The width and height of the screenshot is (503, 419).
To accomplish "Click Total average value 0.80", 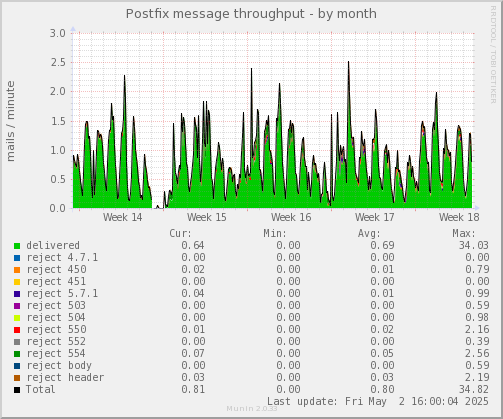I will pyautogui.click(x=382, y=390).
